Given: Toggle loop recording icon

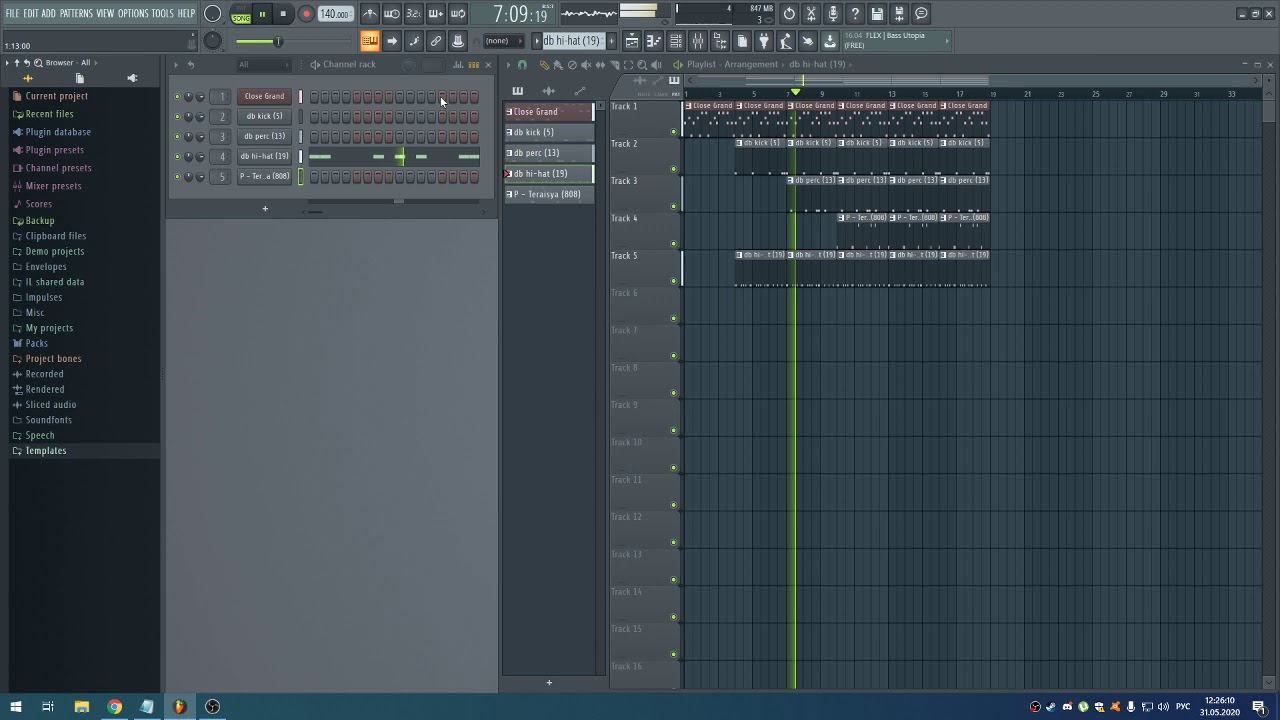Looking at the screenshot, I should coord(458,14).
